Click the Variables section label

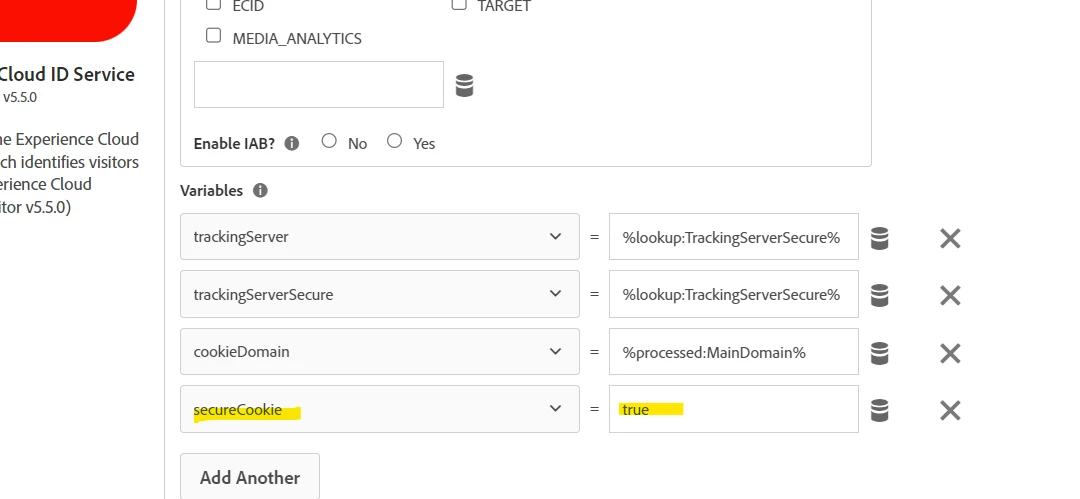click(211, 190)
